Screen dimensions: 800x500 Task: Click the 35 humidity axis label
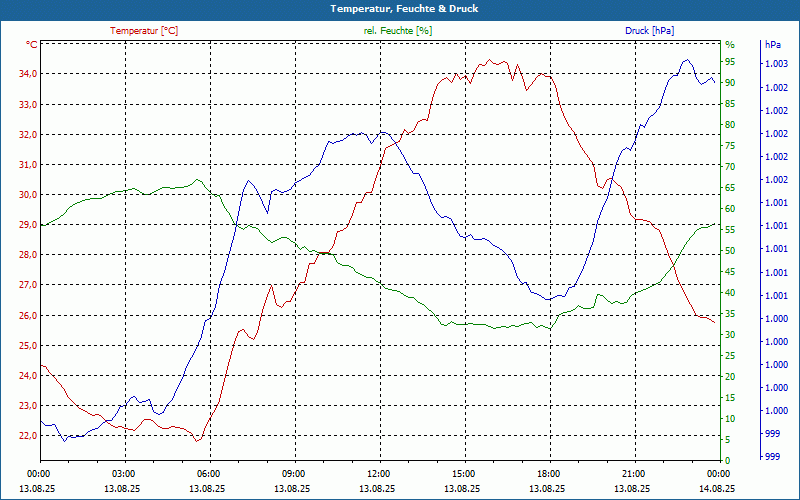pyautogui.click(x=730, y=314)
